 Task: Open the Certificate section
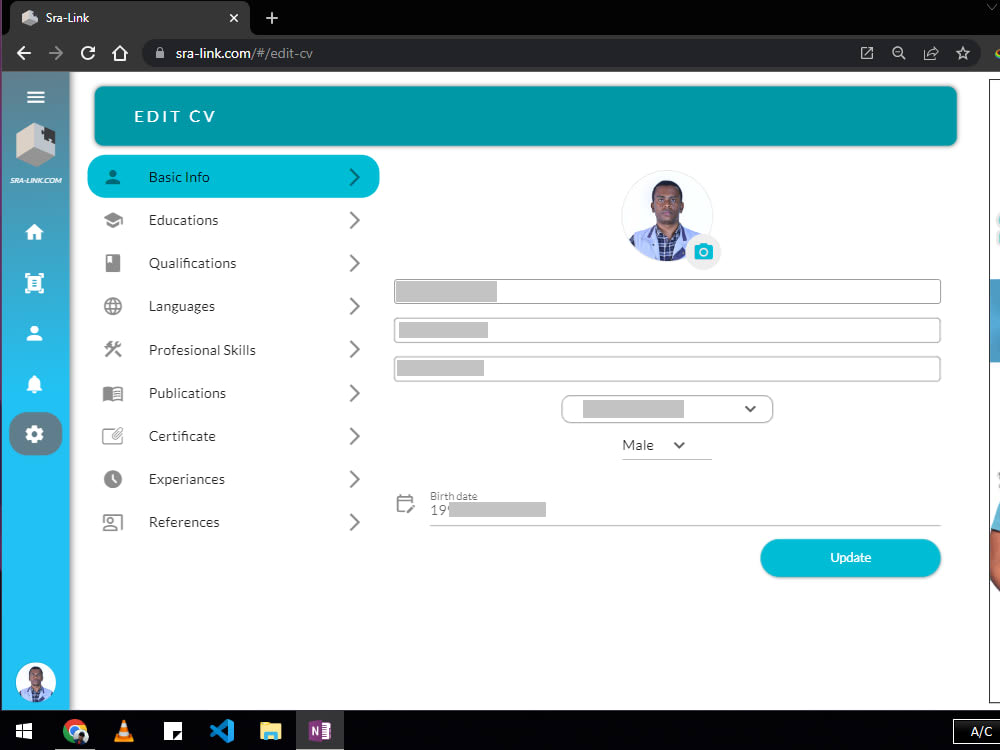233,436
